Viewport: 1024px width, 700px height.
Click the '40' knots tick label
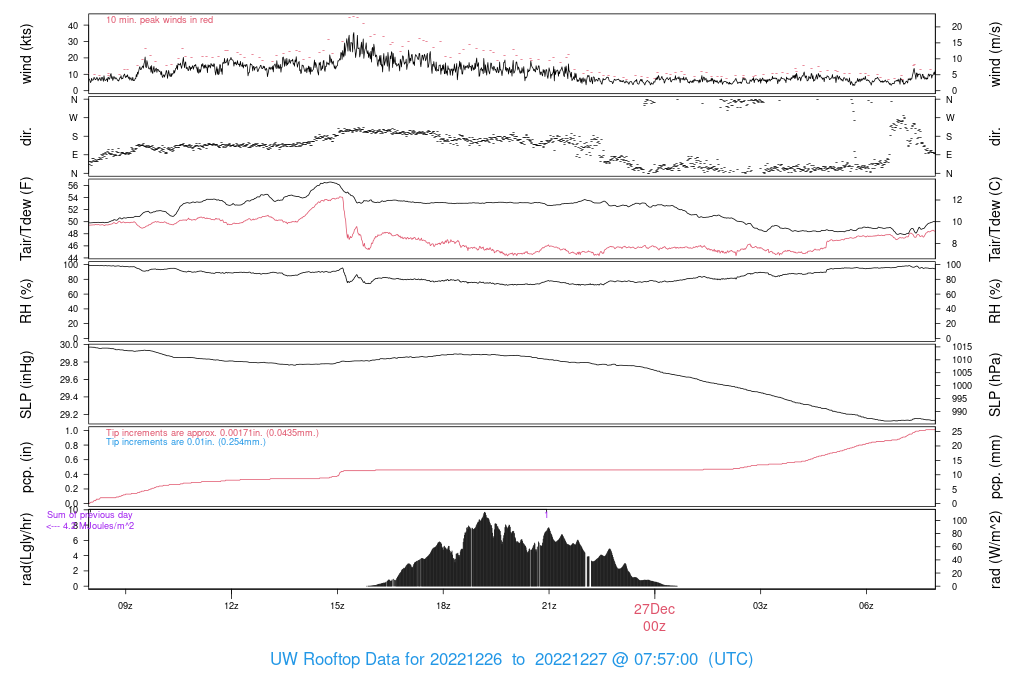(x=72, y=25)
